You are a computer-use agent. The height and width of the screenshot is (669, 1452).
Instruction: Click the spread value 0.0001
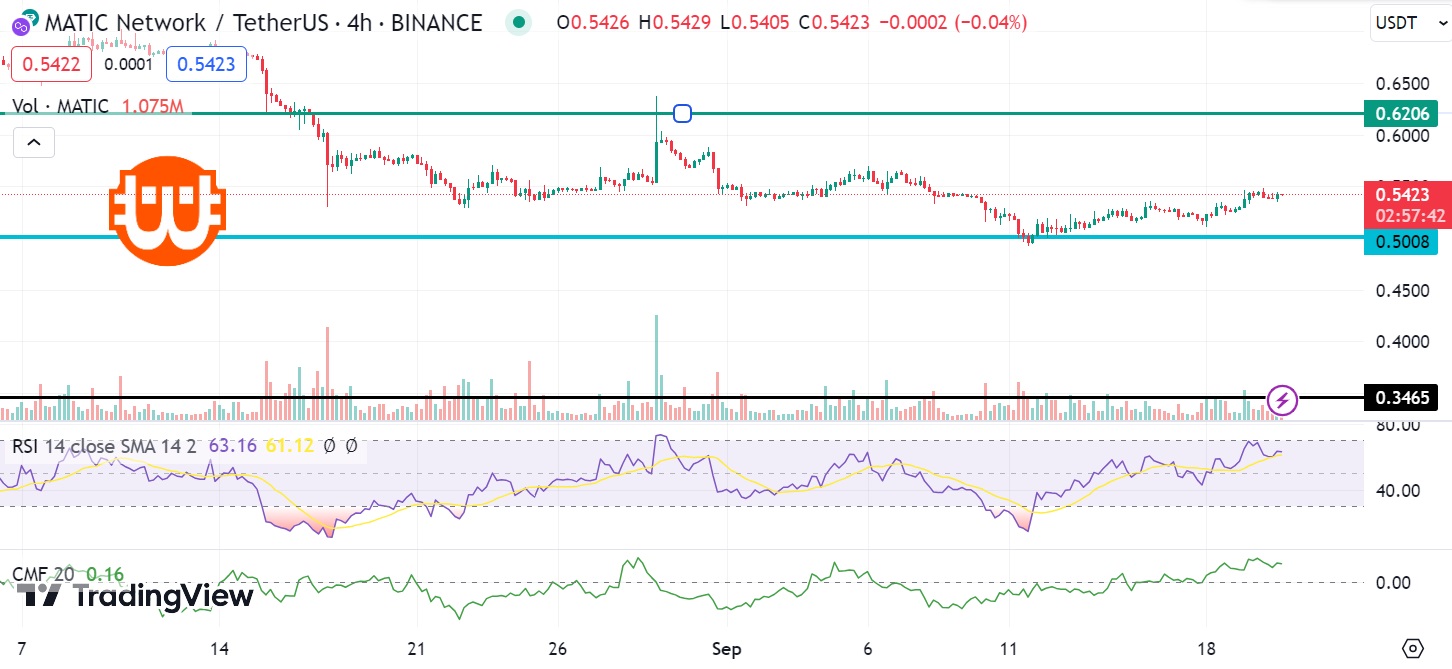coord(129,65)
